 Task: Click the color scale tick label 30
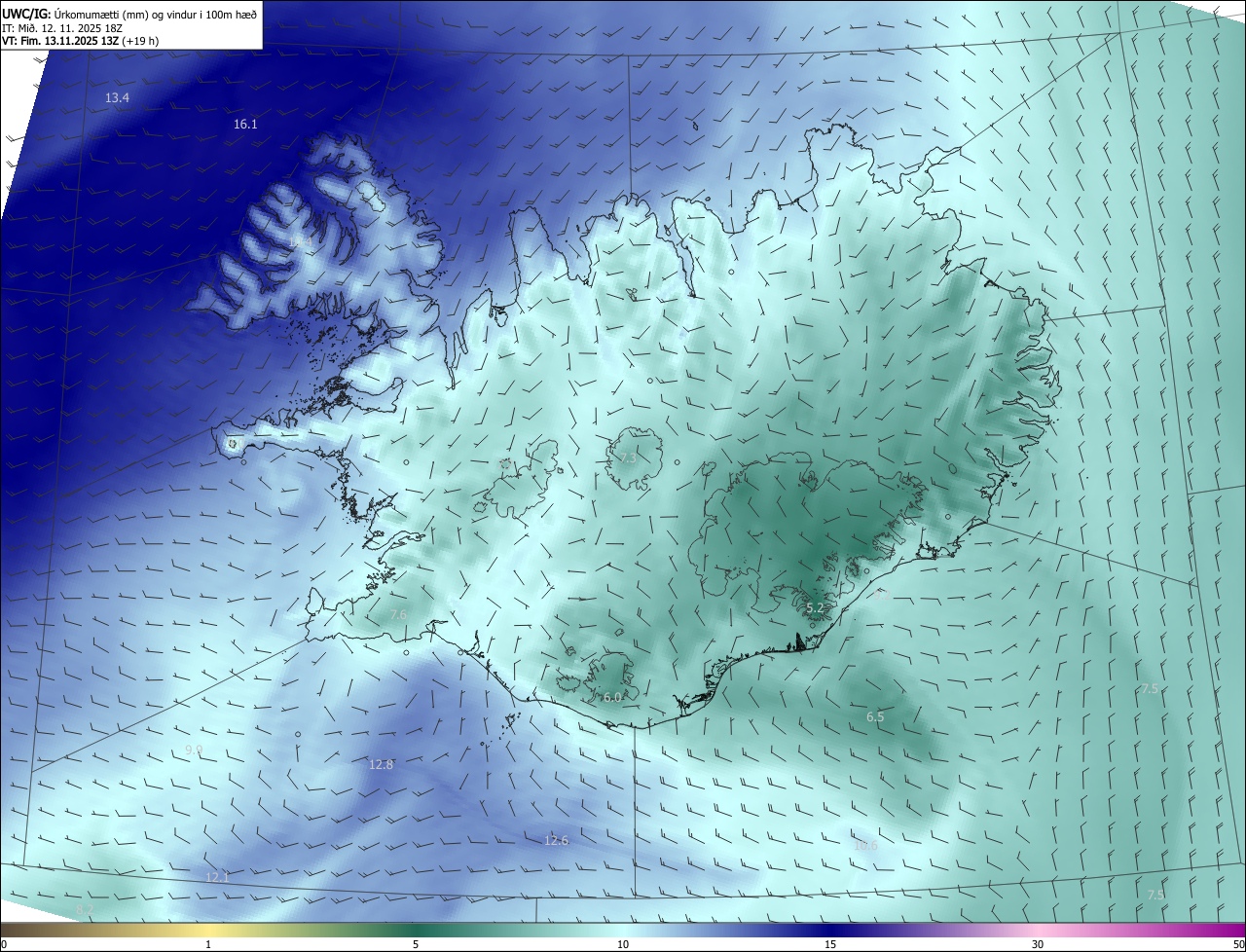pos(1038,945)
